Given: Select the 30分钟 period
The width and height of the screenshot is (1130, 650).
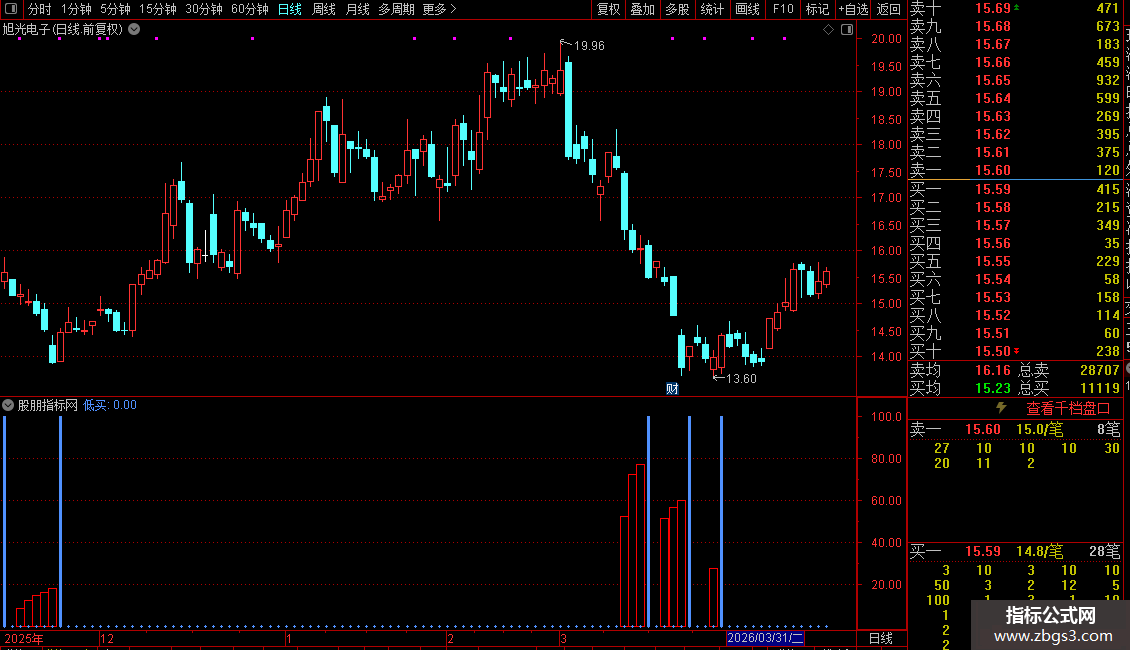Looking at the screenshot, I should pos(204,9).
